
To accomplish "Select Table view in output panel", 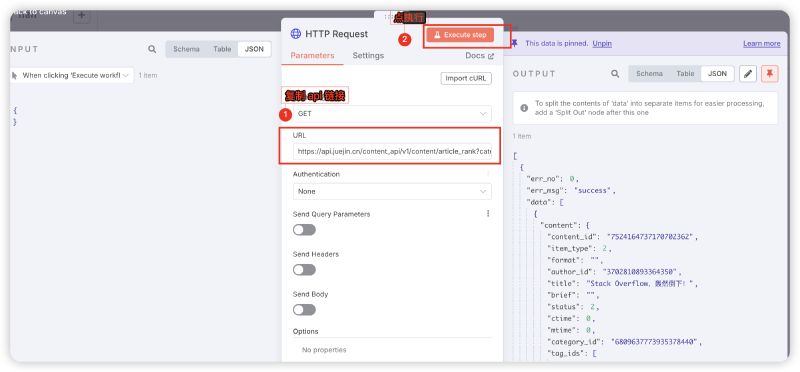I will [685, 73].
